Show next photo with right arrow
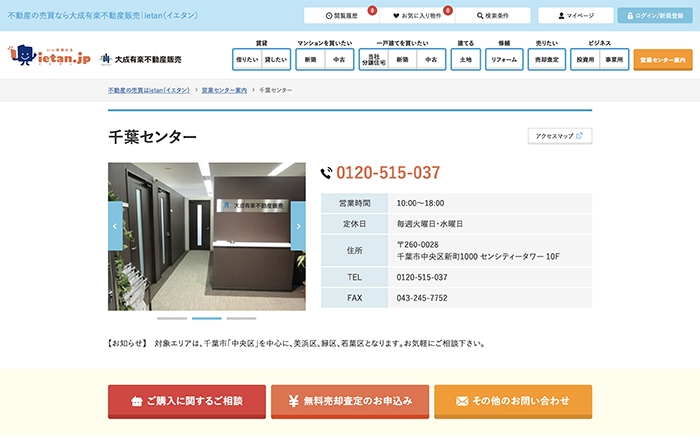Image resolution: width=700 pixels, height=444 pixels. [x=298, y=226]
